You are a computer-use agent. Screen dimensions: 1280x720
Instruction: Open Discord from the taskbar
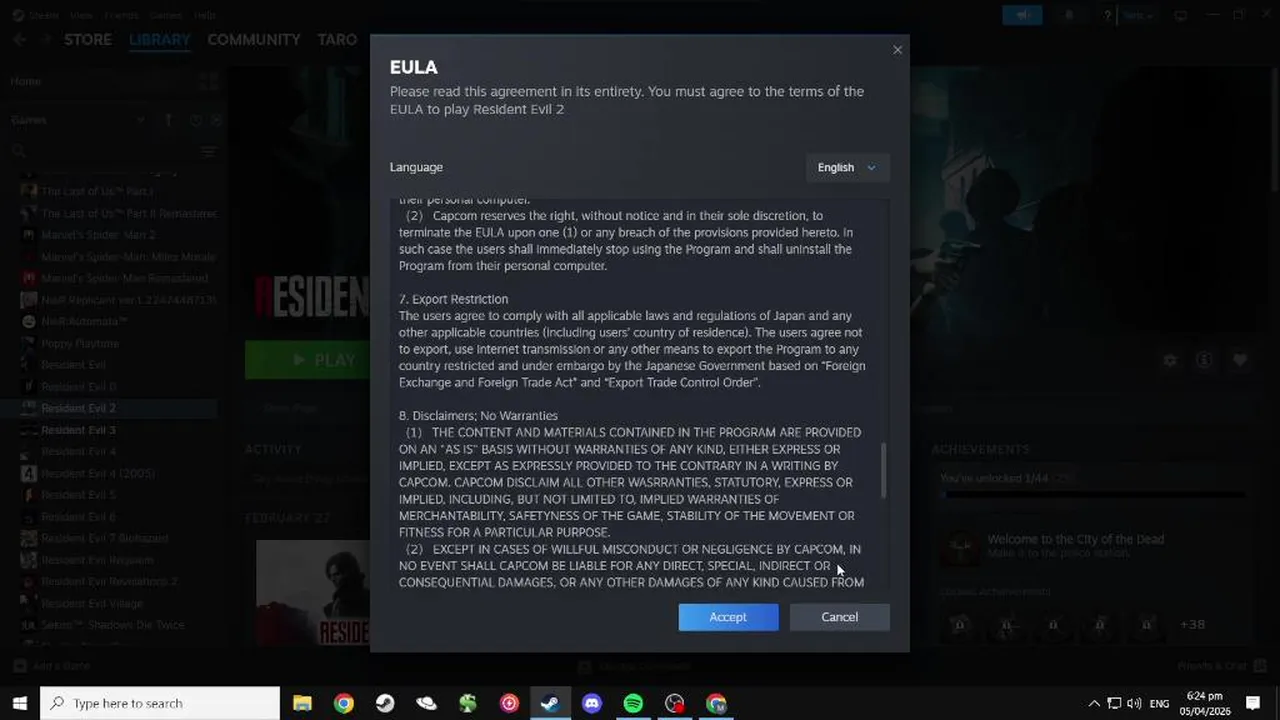[592, 703]
